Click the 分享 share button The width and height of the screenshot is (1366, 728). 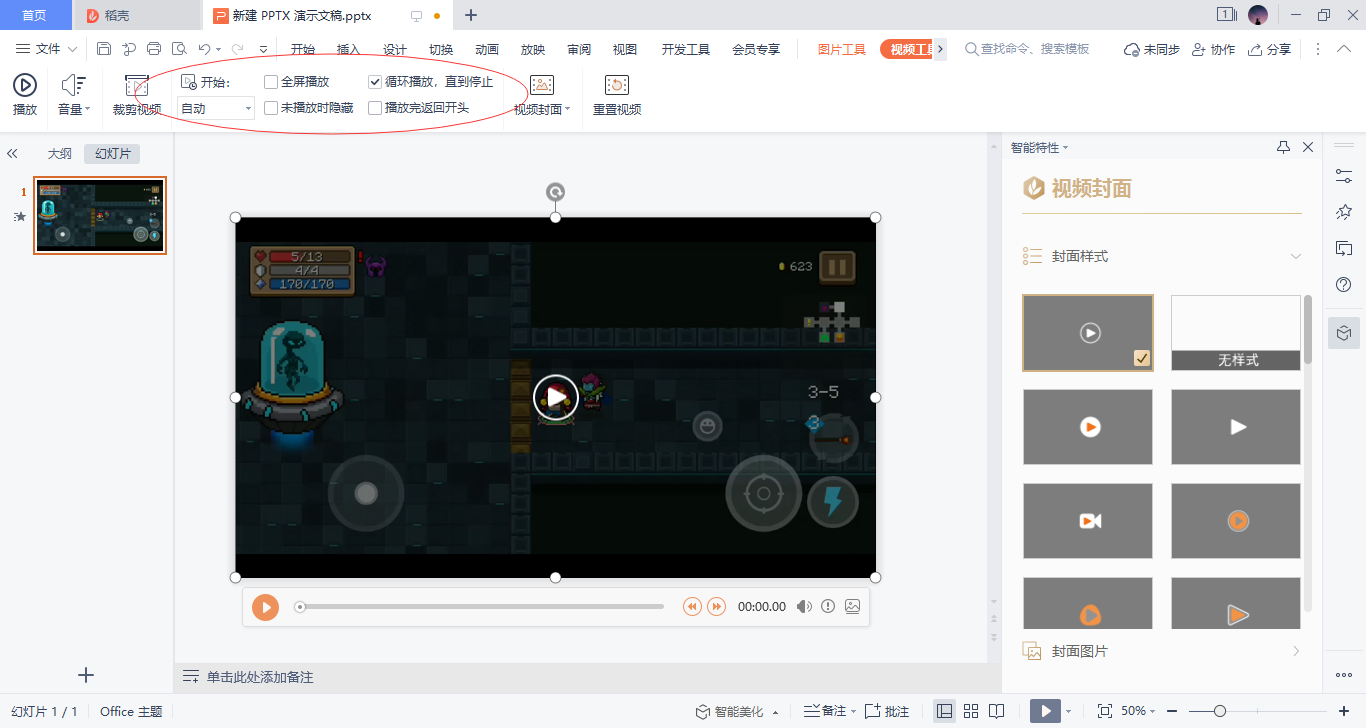click(x=1269, y=49)
